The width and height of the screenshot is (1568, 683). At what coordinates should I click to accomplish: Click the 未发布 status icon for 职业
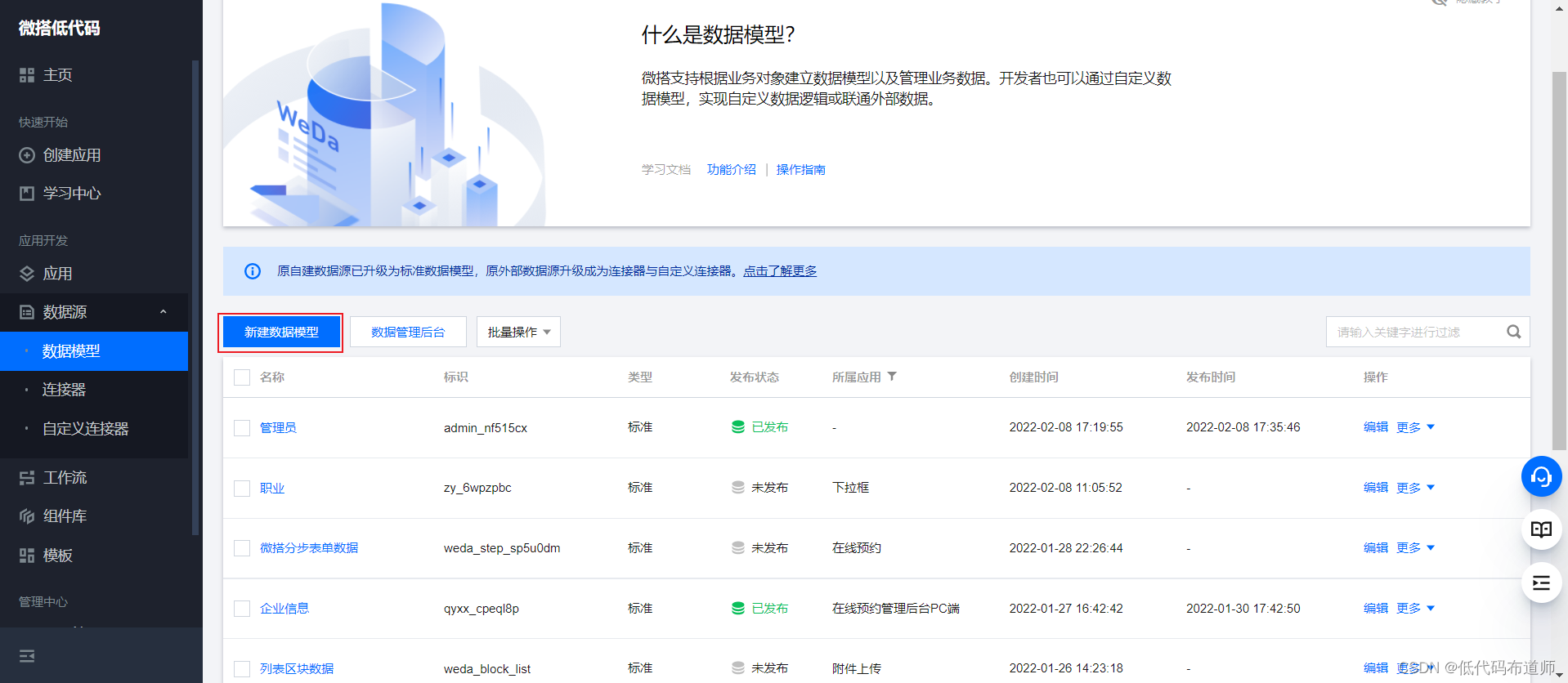(738, 488)
